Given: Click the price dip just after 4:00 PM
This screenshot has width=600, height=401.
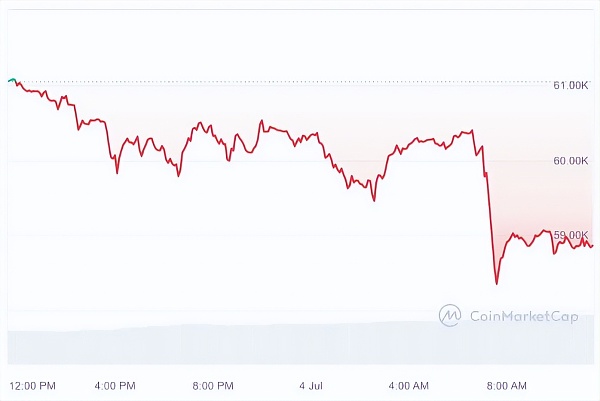Looking at the screenshot, I should (117, 173).
